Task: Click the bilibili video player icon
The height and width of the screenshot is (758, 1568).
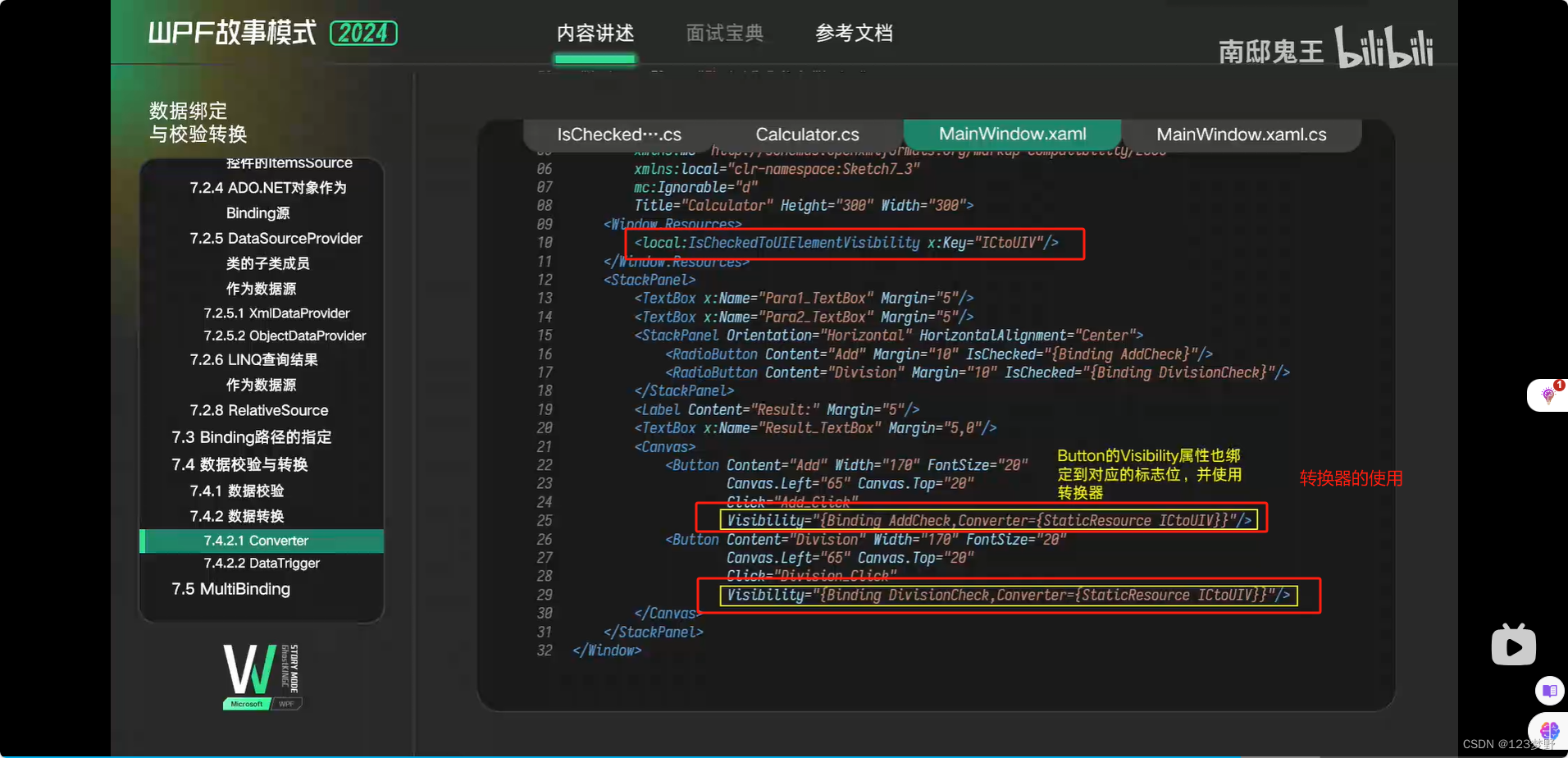Action: (x=1513, y=645)
